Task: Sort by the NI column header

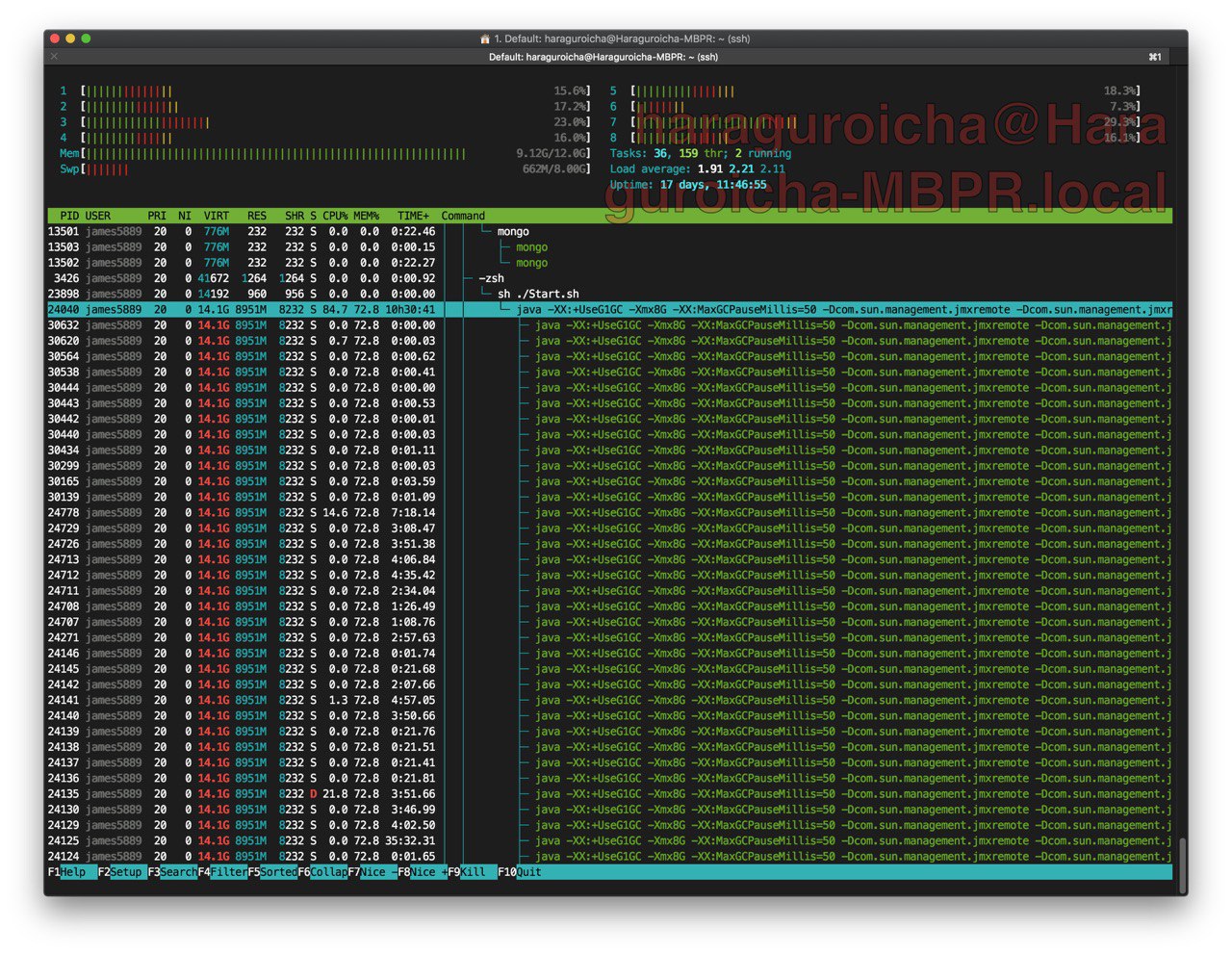Action: point(185,216)
